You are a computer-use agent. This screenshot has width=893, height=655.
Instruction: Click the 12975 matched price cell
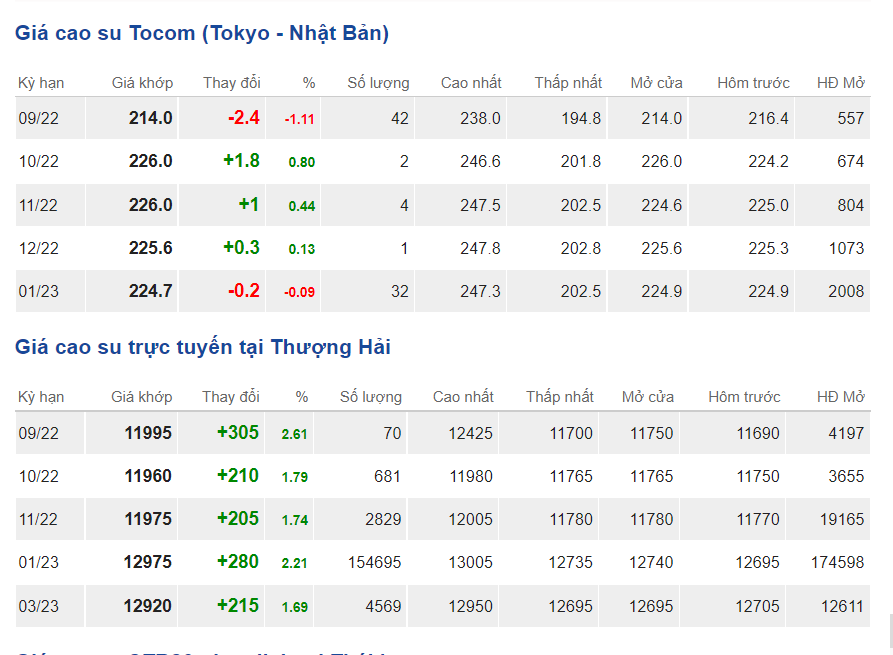(x=148, y=562)
